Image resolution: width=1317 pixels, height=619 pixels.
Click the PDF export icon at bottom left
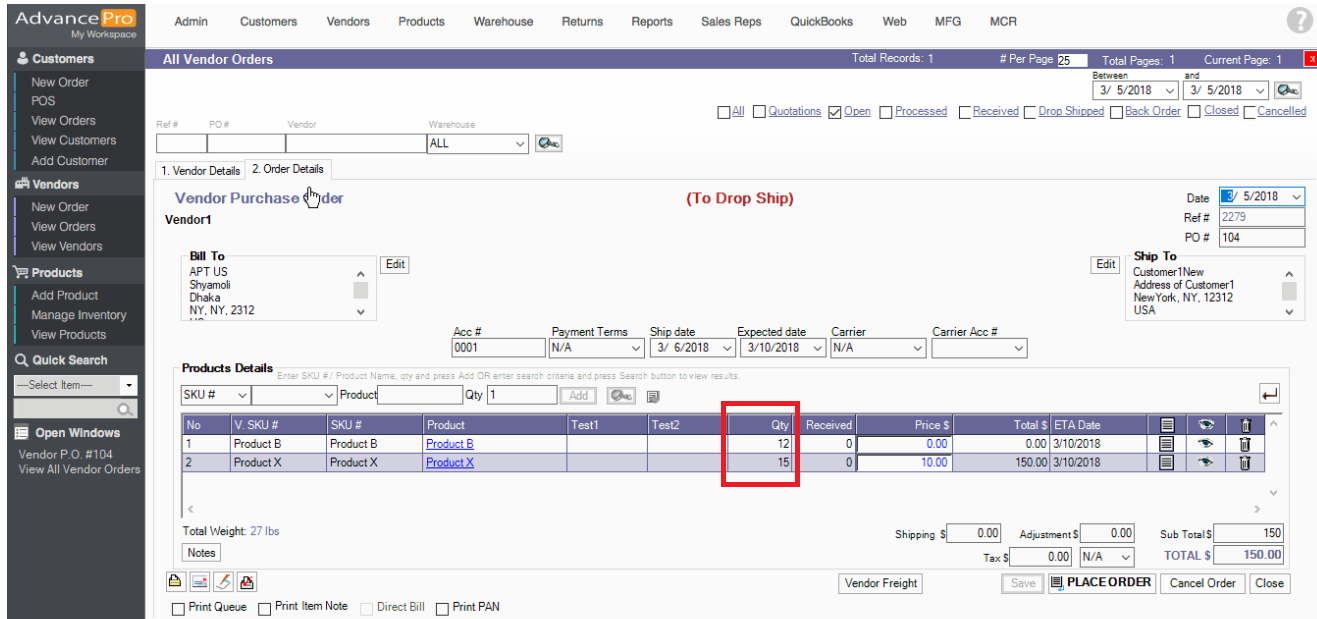point(247,582)
